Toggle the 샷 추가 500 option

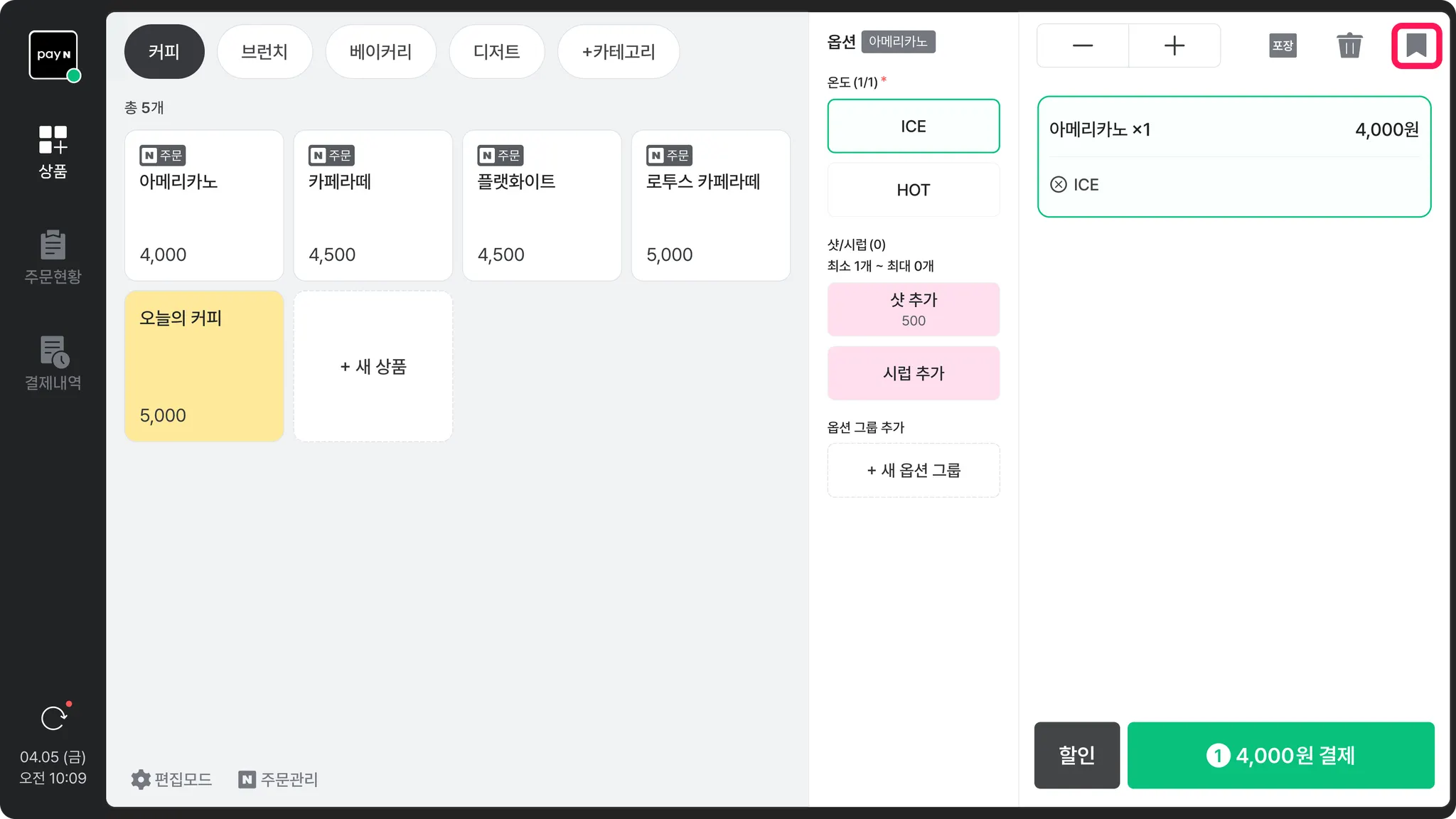pyautogui.click(x=913, y=309)
